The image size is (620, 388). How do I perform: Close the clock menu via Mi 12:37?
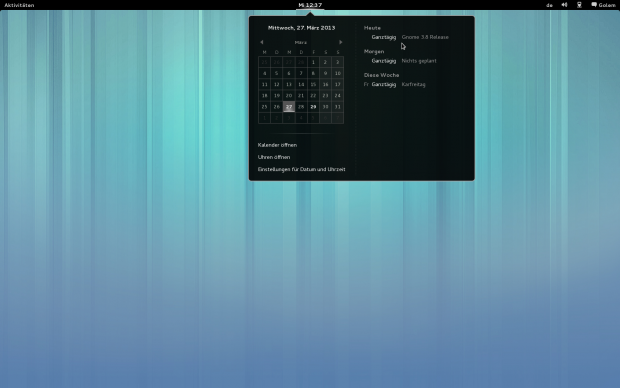pyautogui.click(x=310, y=5)
